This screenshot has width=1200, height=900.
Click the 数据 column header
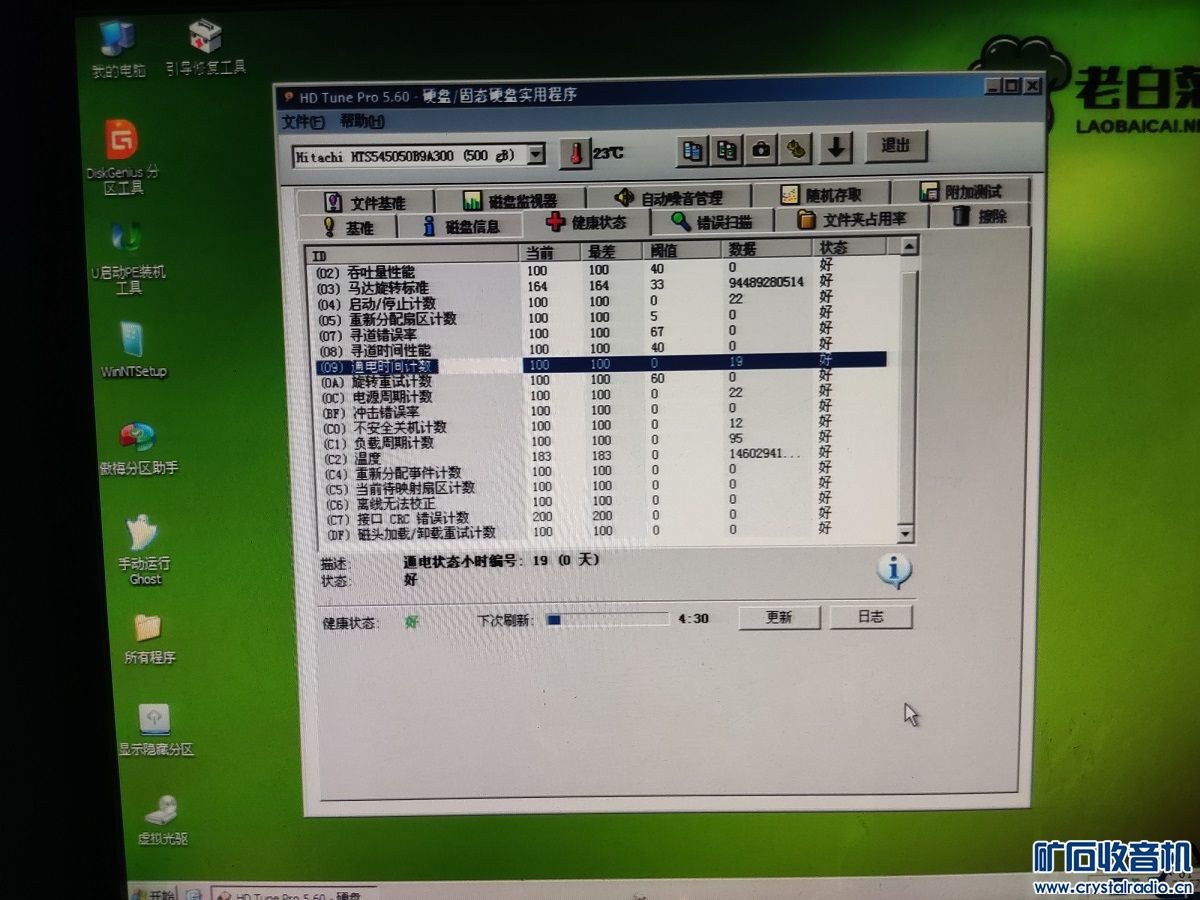coord(768,248)
